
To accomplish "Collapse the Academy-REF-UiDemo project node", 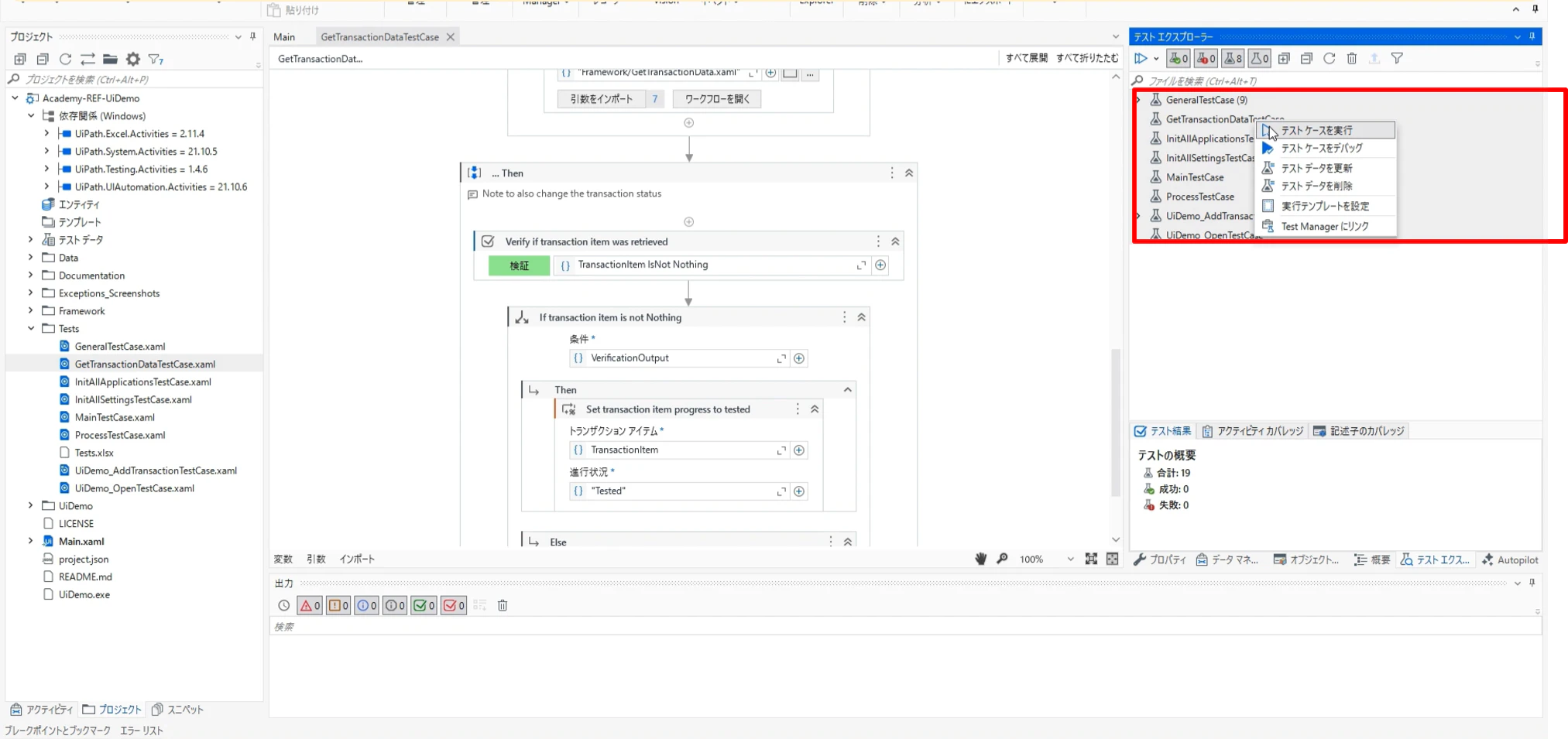I will tap(15, 98).
